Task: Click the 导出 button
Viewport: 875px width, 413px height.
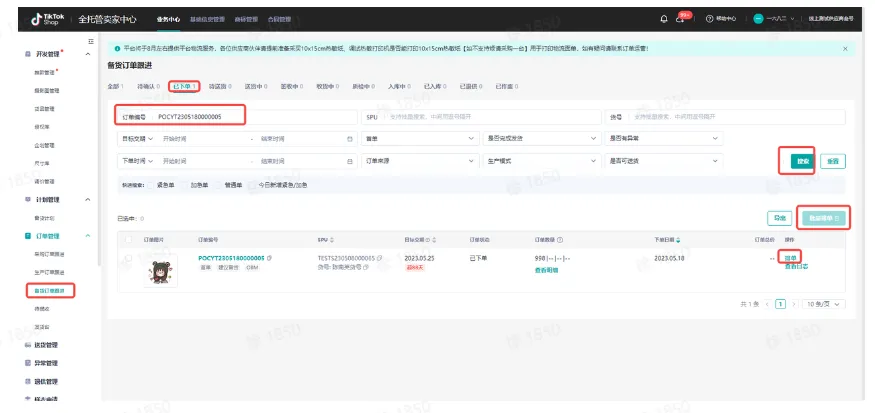Action: tap(780, 218)
